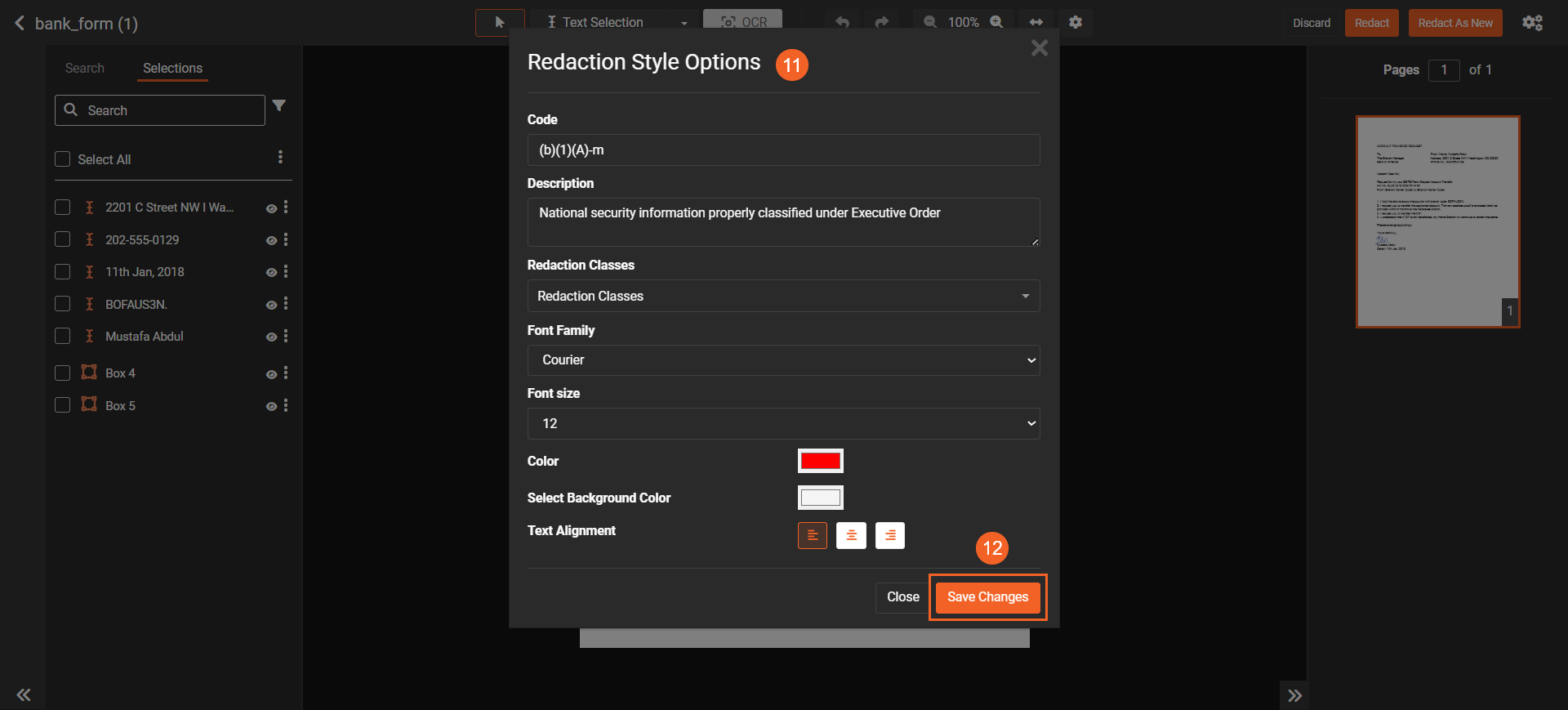Collapse the left panel with double chevron
The height and width of the screenshot is (710, 1568).
tap(24, 694)
